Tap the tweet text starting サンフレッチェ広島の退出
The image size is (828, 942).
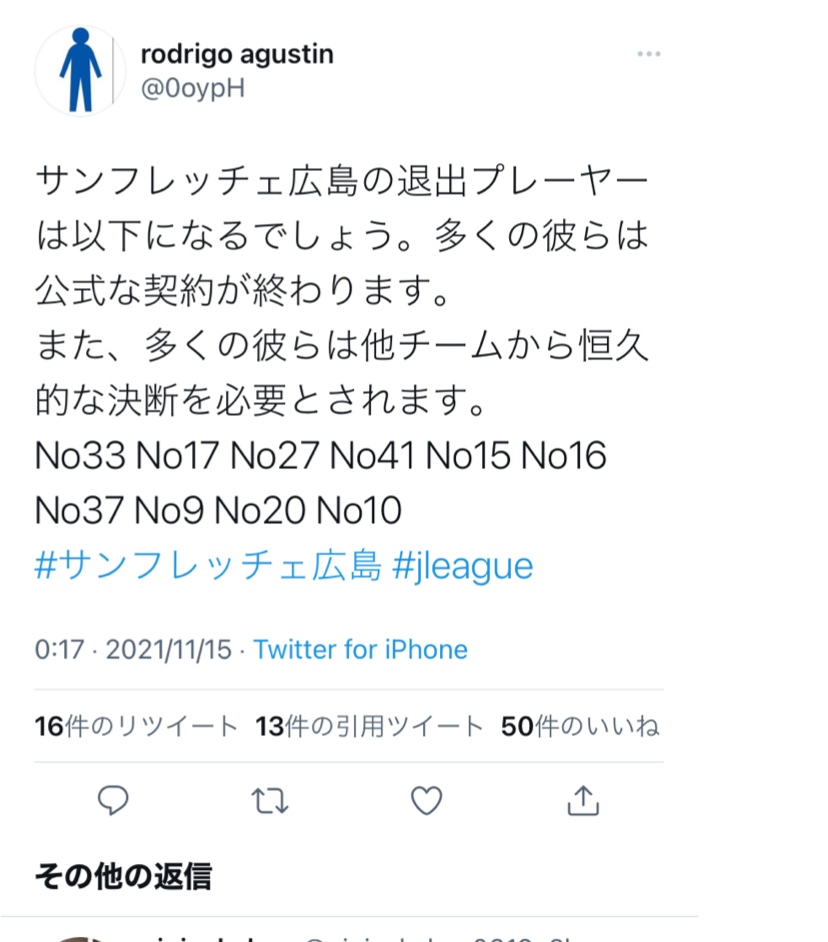[x=342, y=290]
